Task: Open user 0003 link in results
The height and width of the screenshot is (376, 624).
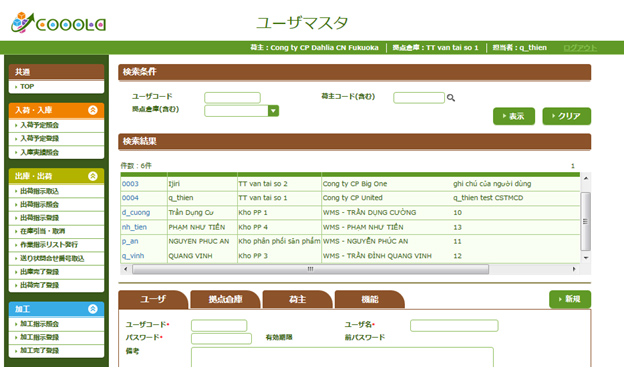Action: tap(130, 184)
